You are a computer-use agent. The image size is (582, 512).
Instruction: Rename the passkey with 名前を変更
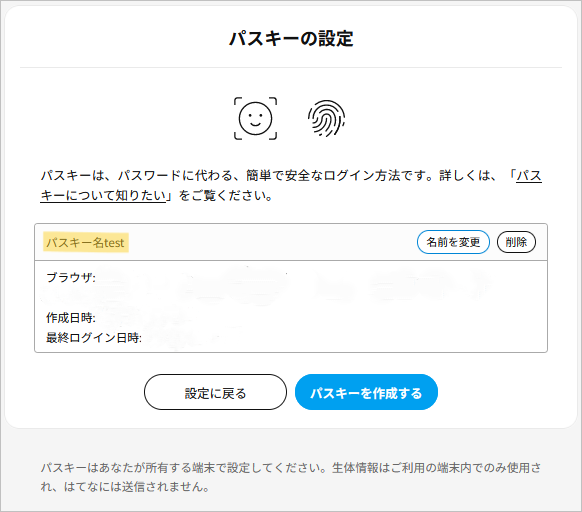coord(453,242)
